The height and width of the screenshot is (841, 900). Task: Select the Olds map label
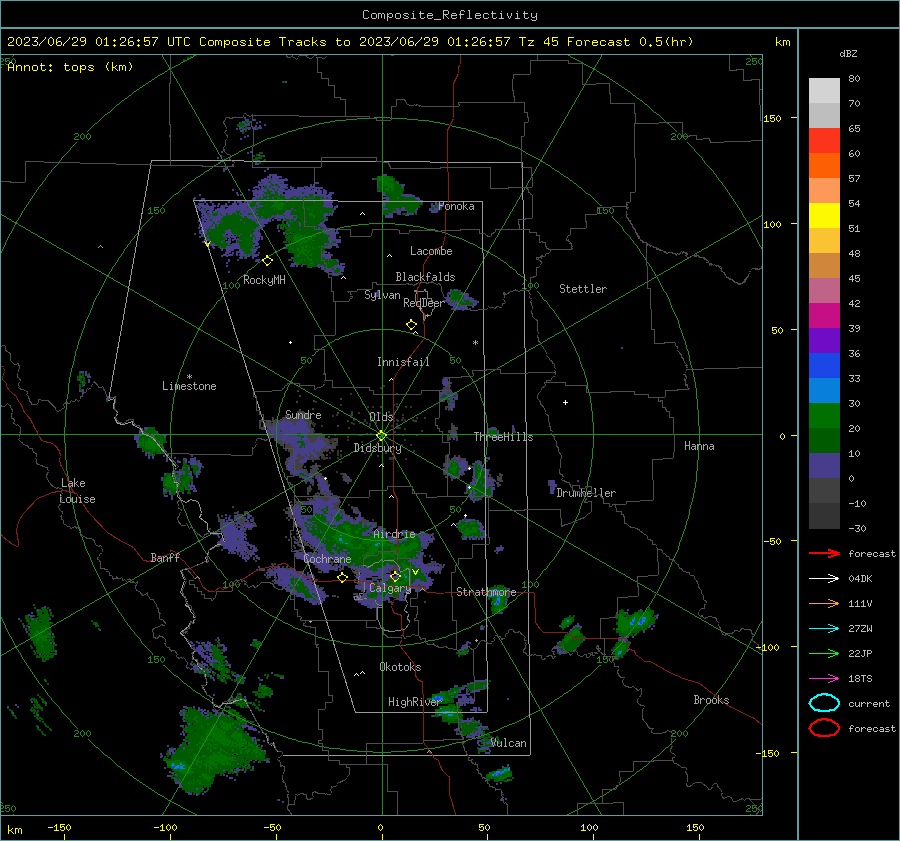(x=381, y=417)
